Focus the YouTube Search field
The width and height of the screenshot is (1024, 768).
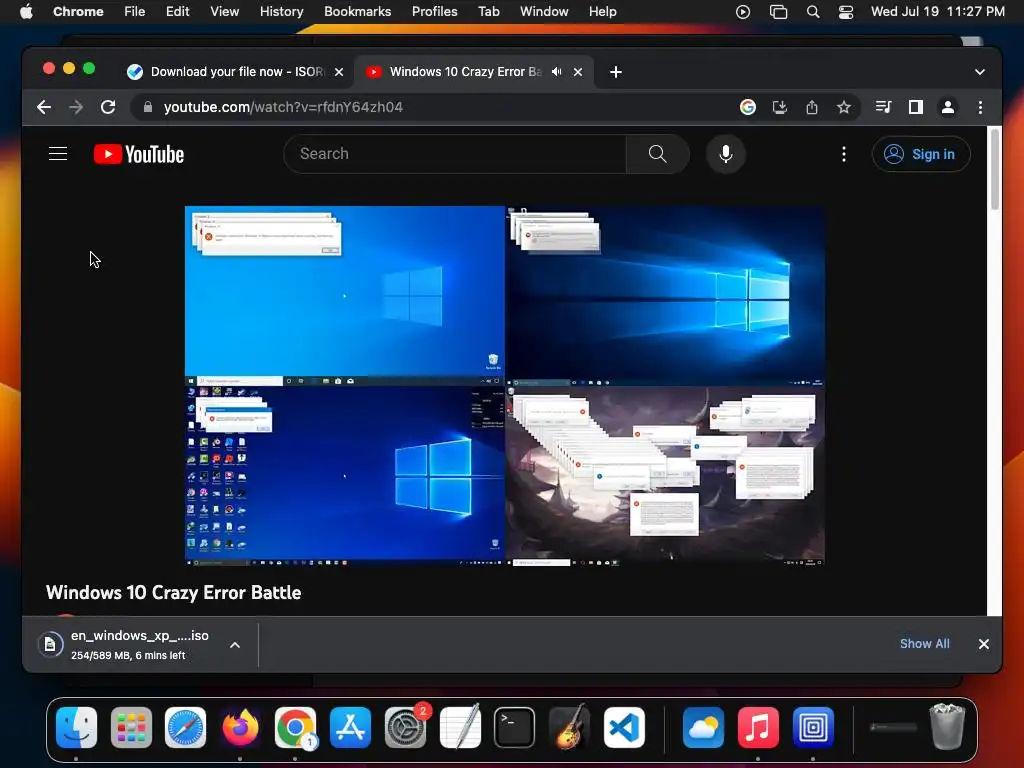coord(455,154)
